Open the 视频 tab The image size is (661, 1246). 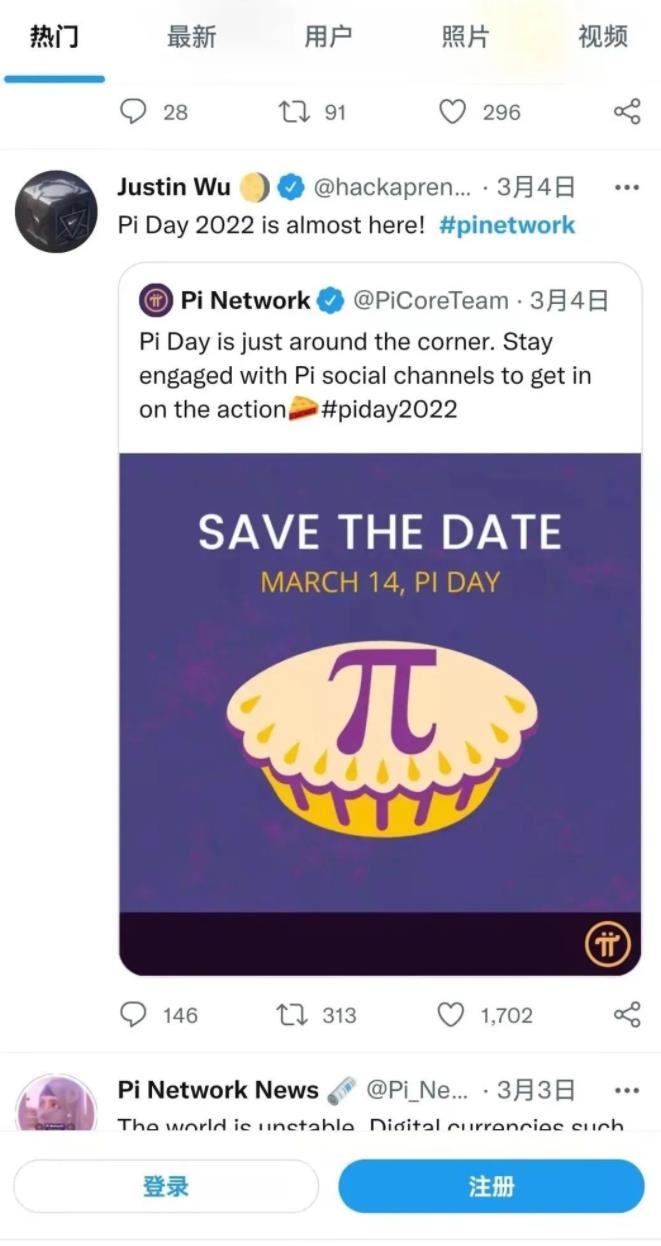[603, 38]
